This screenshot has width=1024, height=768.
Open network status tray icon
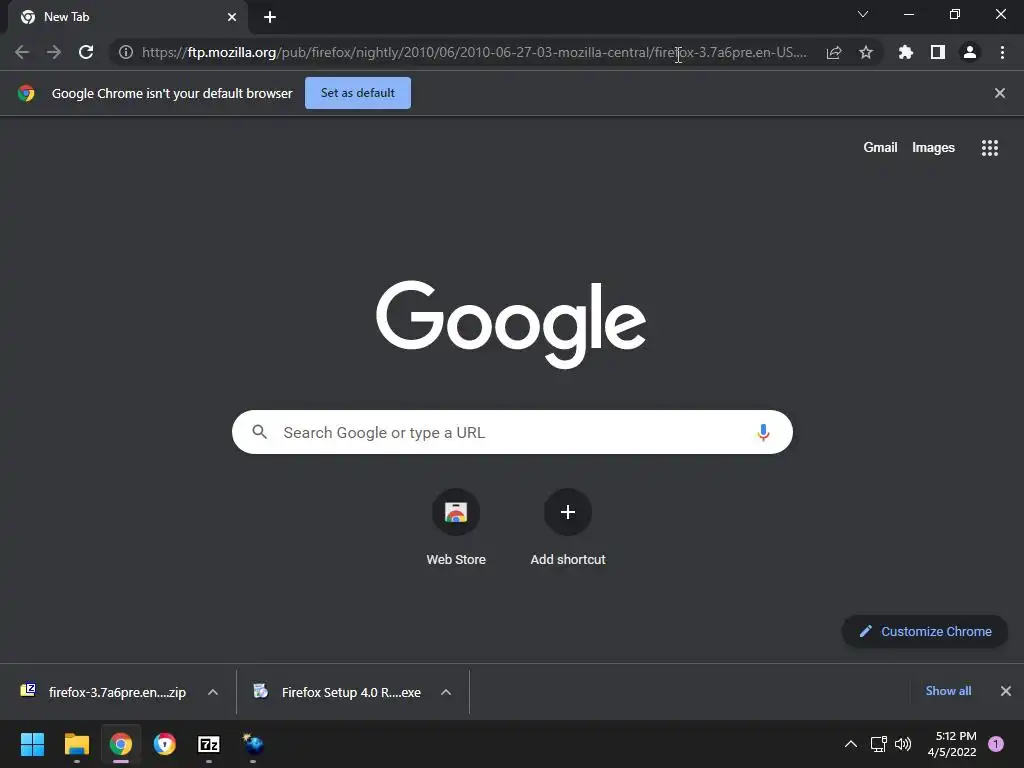point(878,744)
